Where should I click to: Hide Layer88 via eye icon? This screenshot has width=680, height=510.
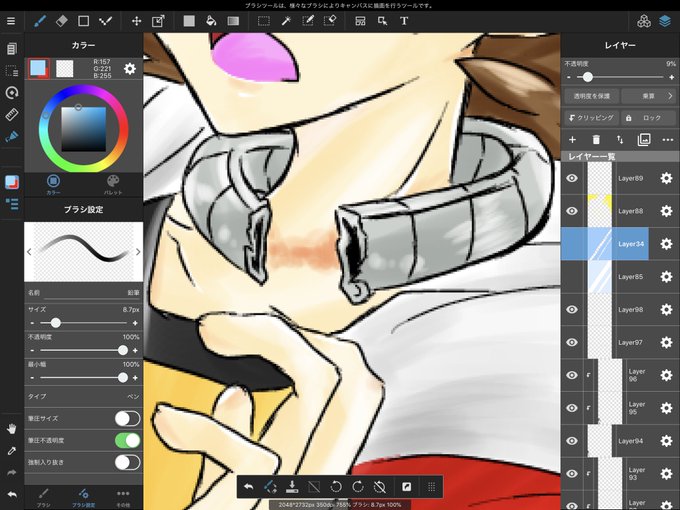pos(572,211)
